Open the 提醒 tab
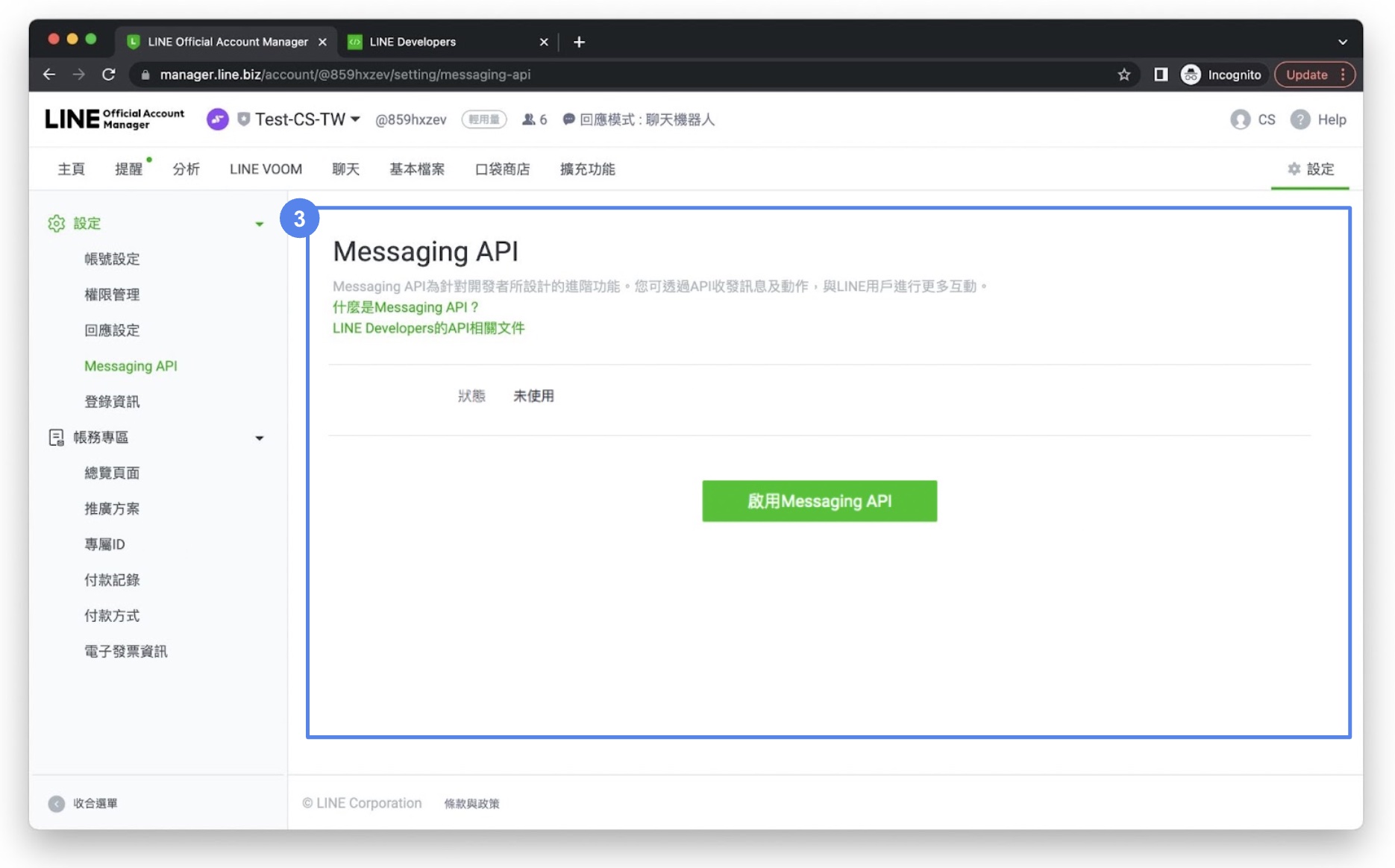This screenshot has width=1395, height=868. [129, 169]
